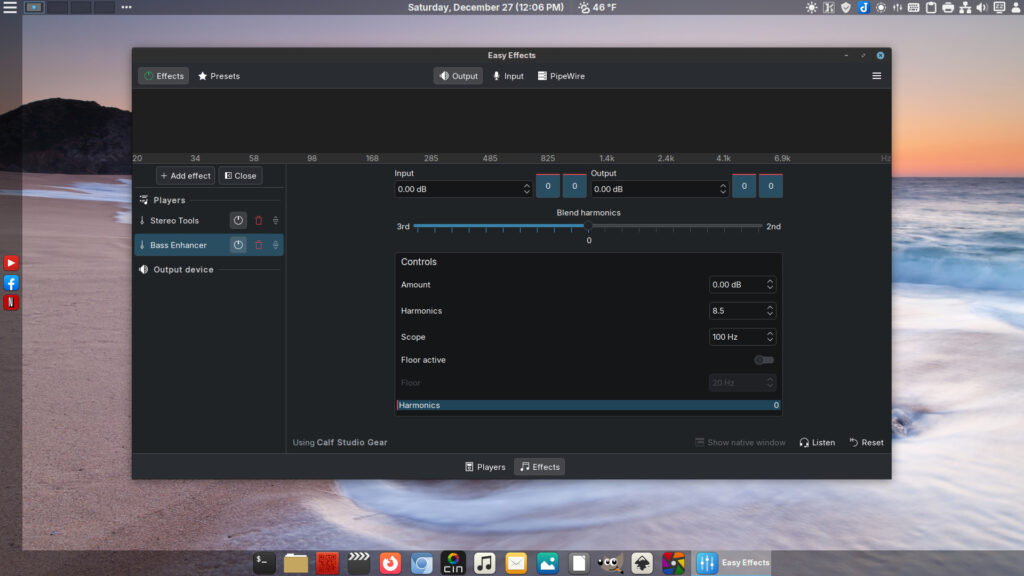Launch the terminal from the dock
The image size is (1024, 576).
264,563
